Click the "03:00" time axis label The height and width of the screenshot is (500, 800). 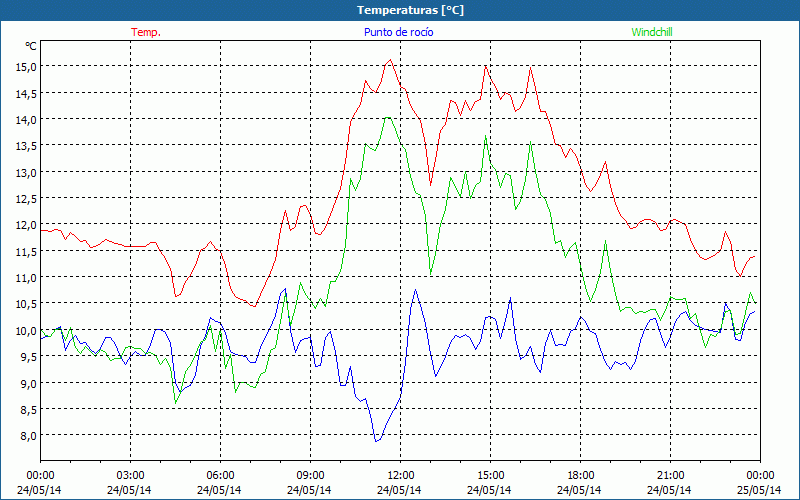click(x=130, y=476)
